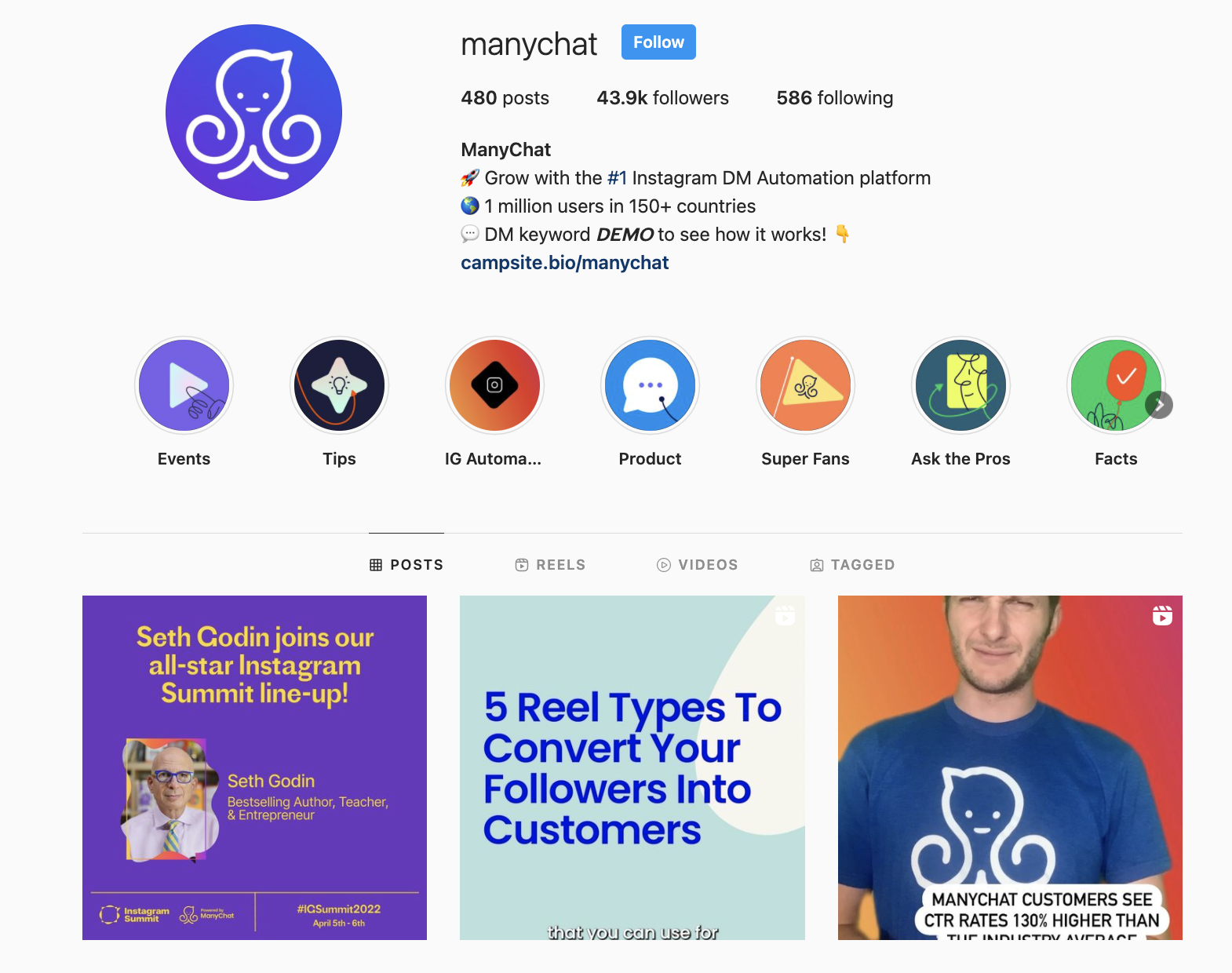
Task: View the 43.9k followers list
Action: (662, 98)
